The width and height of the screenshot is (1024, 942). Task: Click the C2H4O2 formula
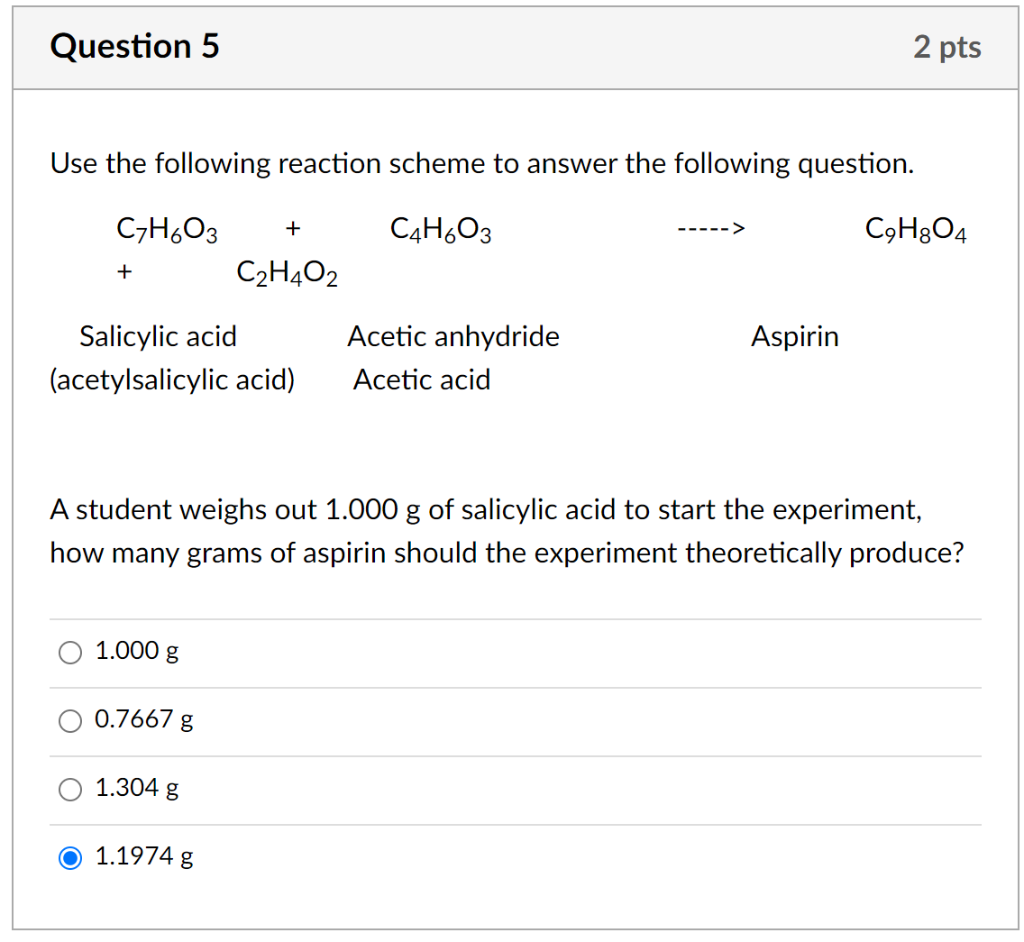click(286, 271)
